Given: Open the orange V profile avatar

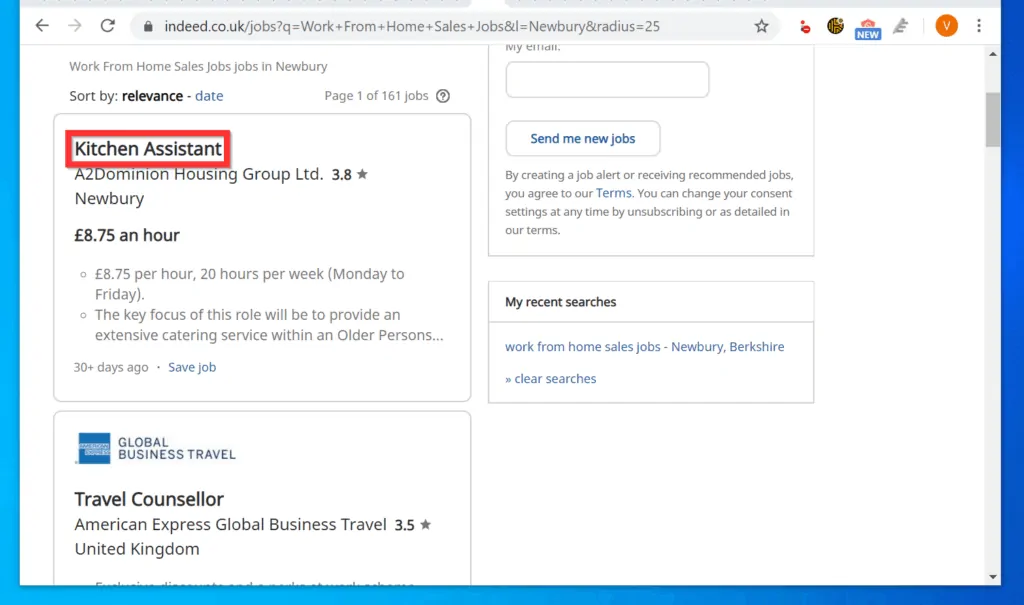Looking at the screenshot, I should 946,26.
